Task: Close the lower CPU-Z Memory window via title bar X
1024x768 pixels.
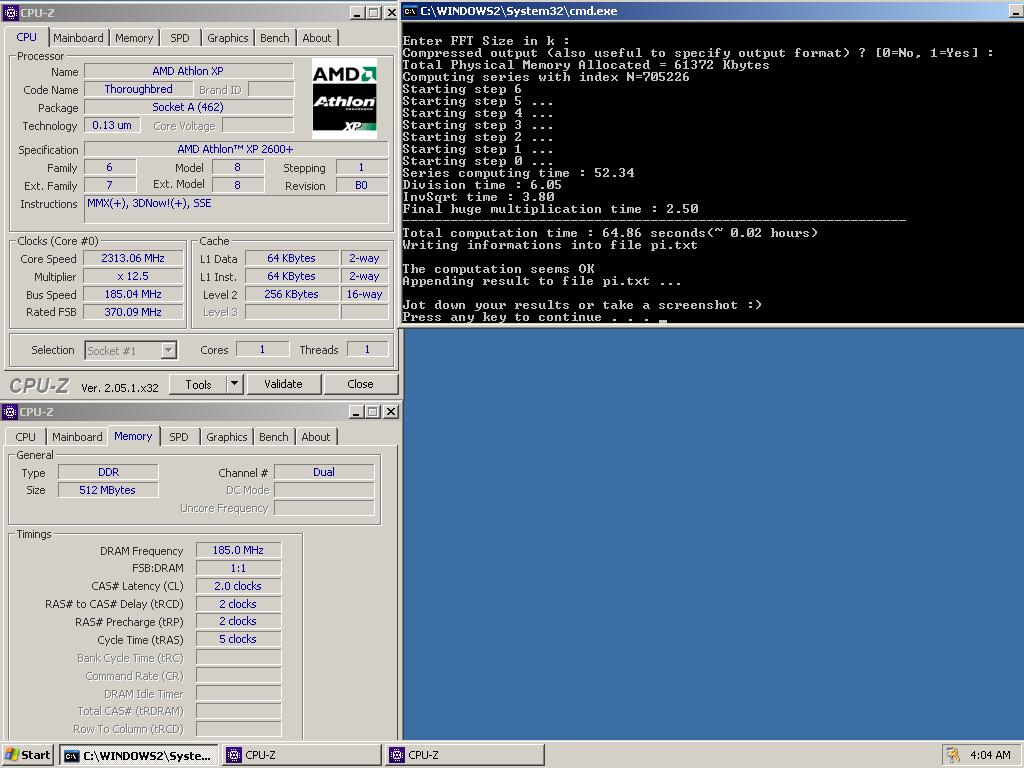Action: coord(391,411)
